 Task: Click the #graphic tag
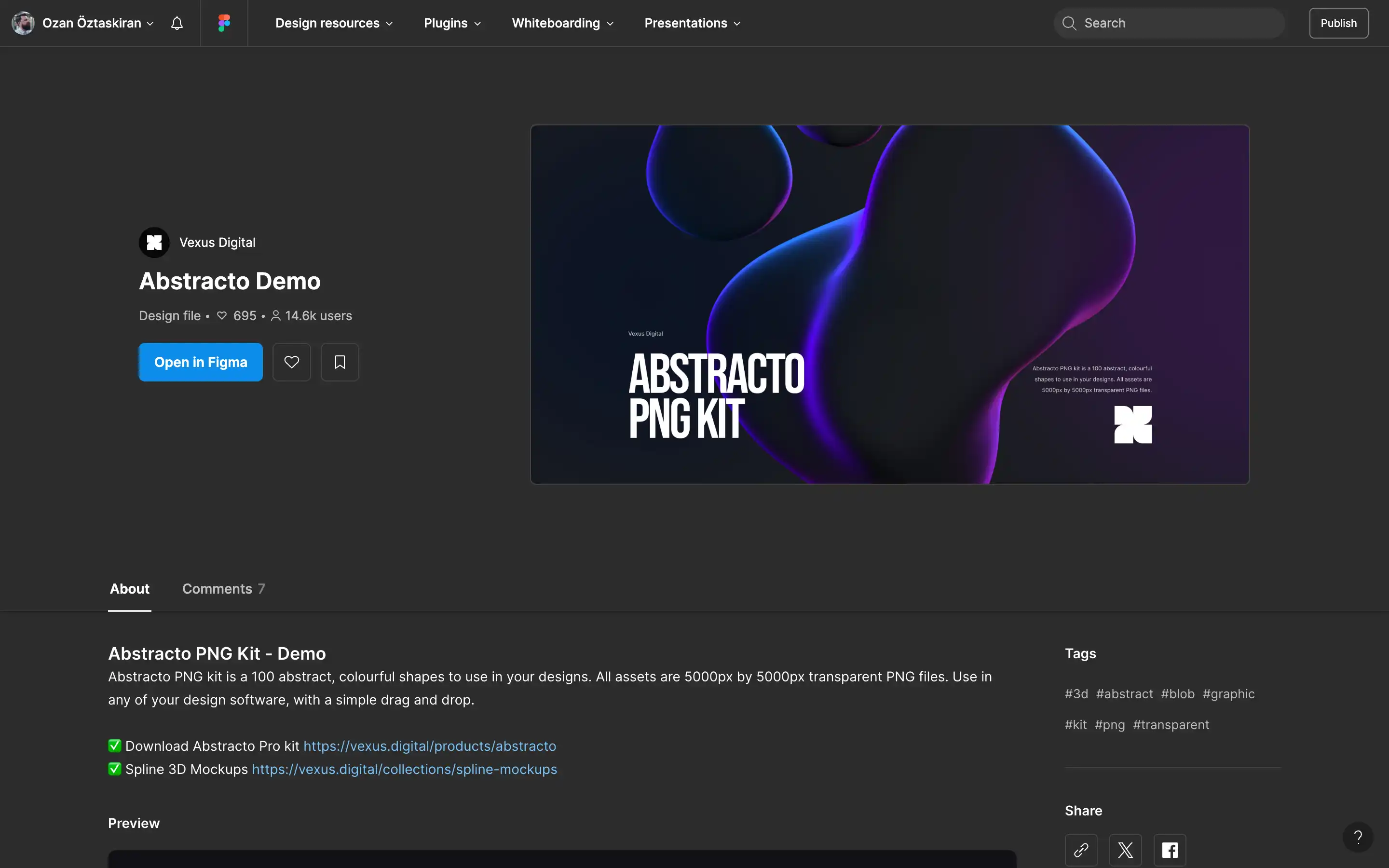point(1228,693)
